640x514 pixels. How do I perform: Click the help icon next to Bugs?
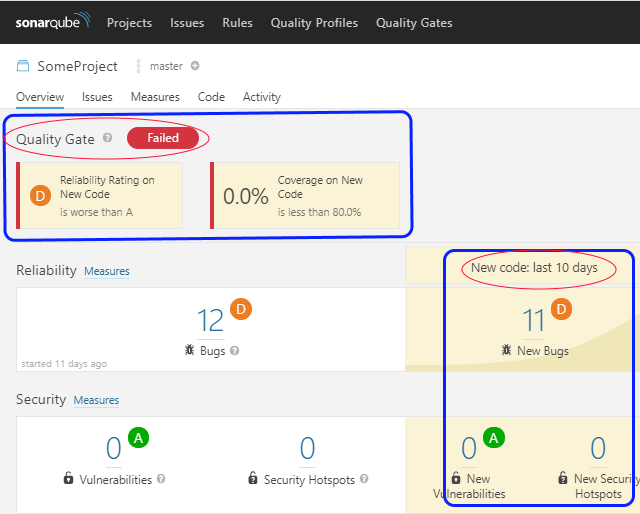tap(234, 351)
